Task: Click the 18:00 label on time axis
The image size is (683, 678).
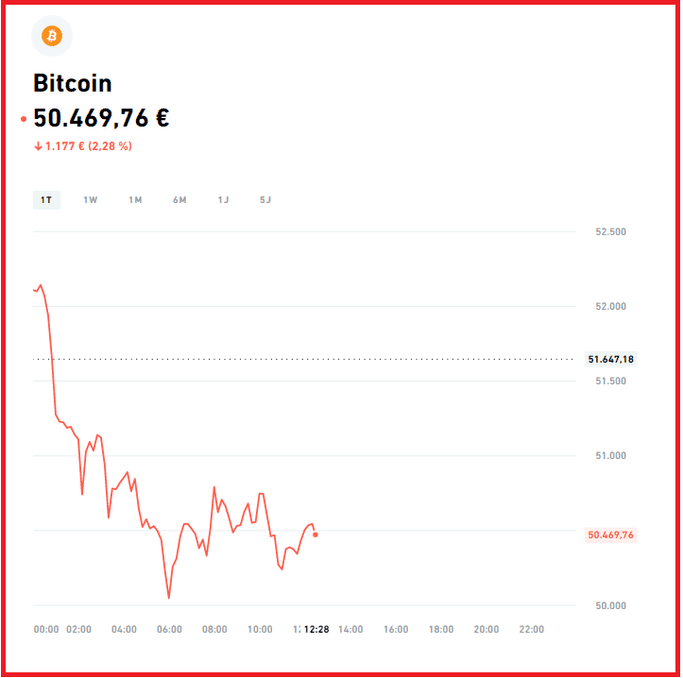Action: pyautogui.click(x=441, y=629)
